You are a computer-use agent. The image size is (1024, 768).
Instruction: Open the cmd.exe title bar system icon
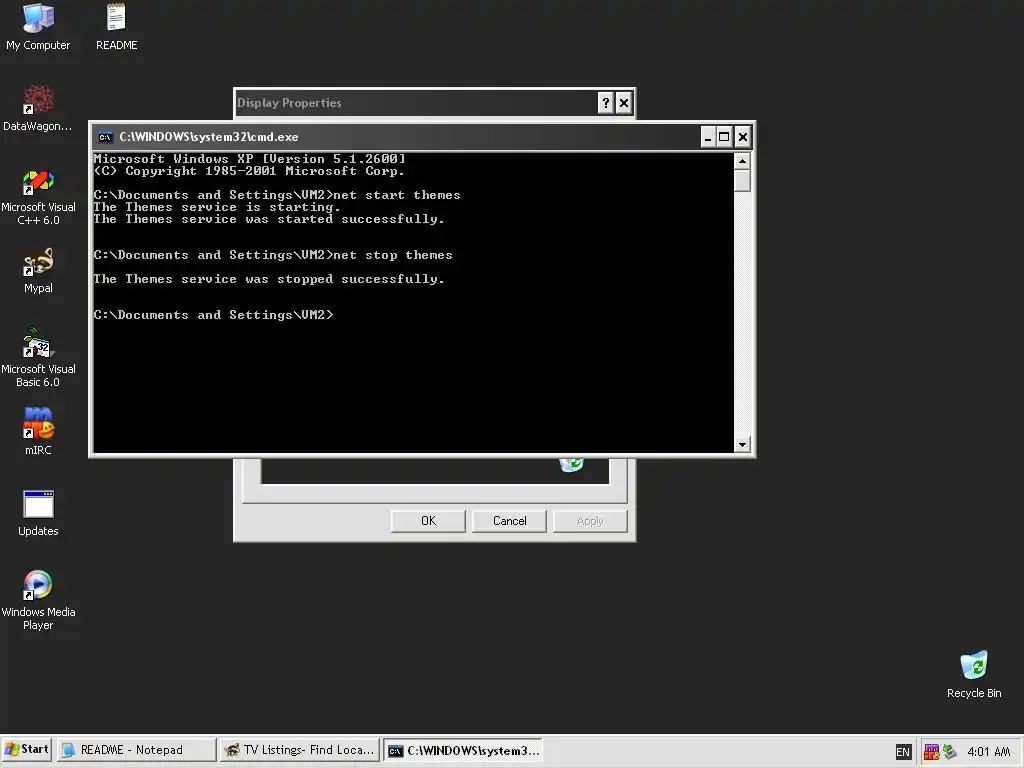coord(105,137)
